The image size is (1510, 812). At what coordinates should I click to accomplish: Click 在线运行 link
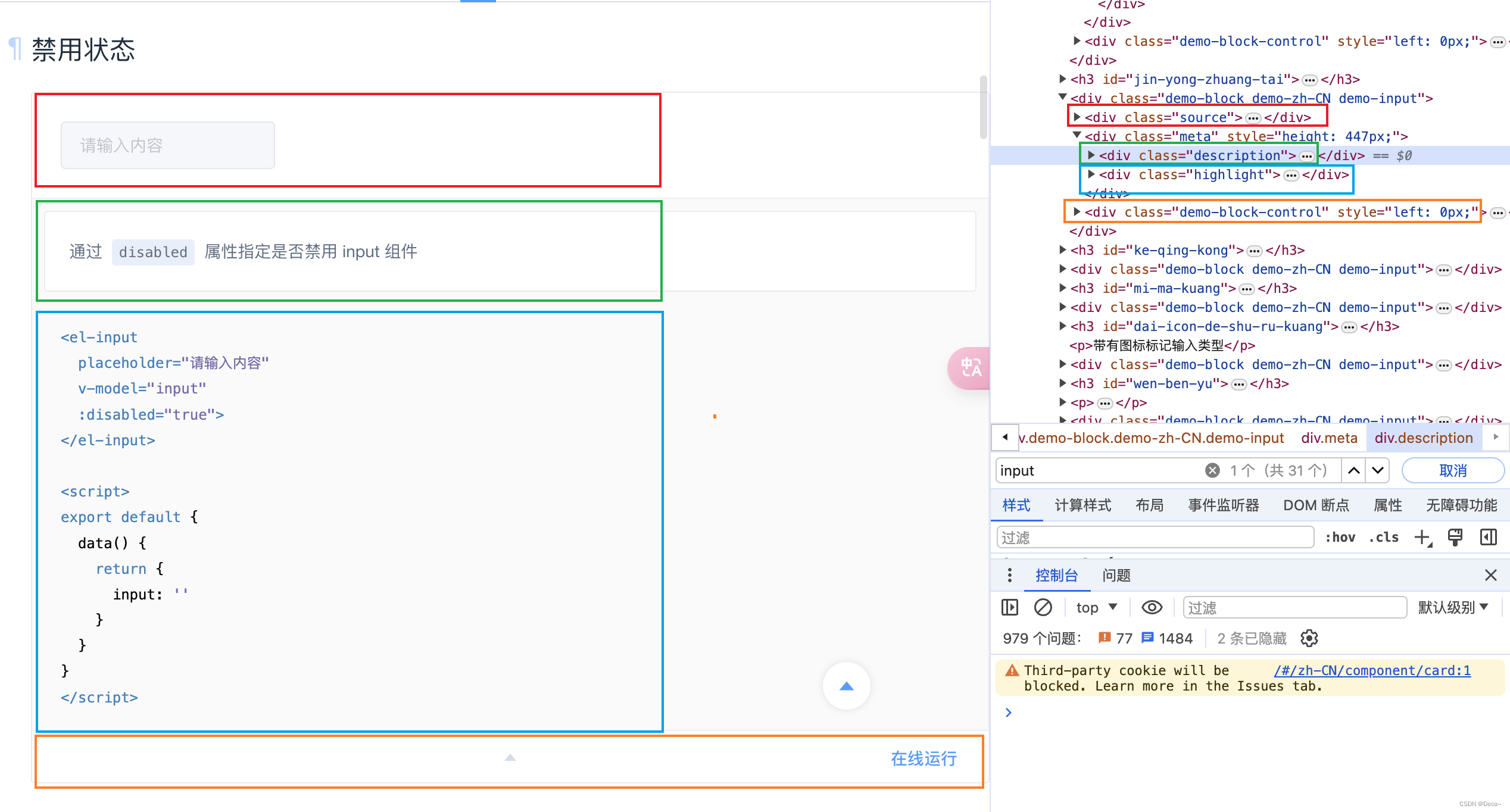coord(924,758)
